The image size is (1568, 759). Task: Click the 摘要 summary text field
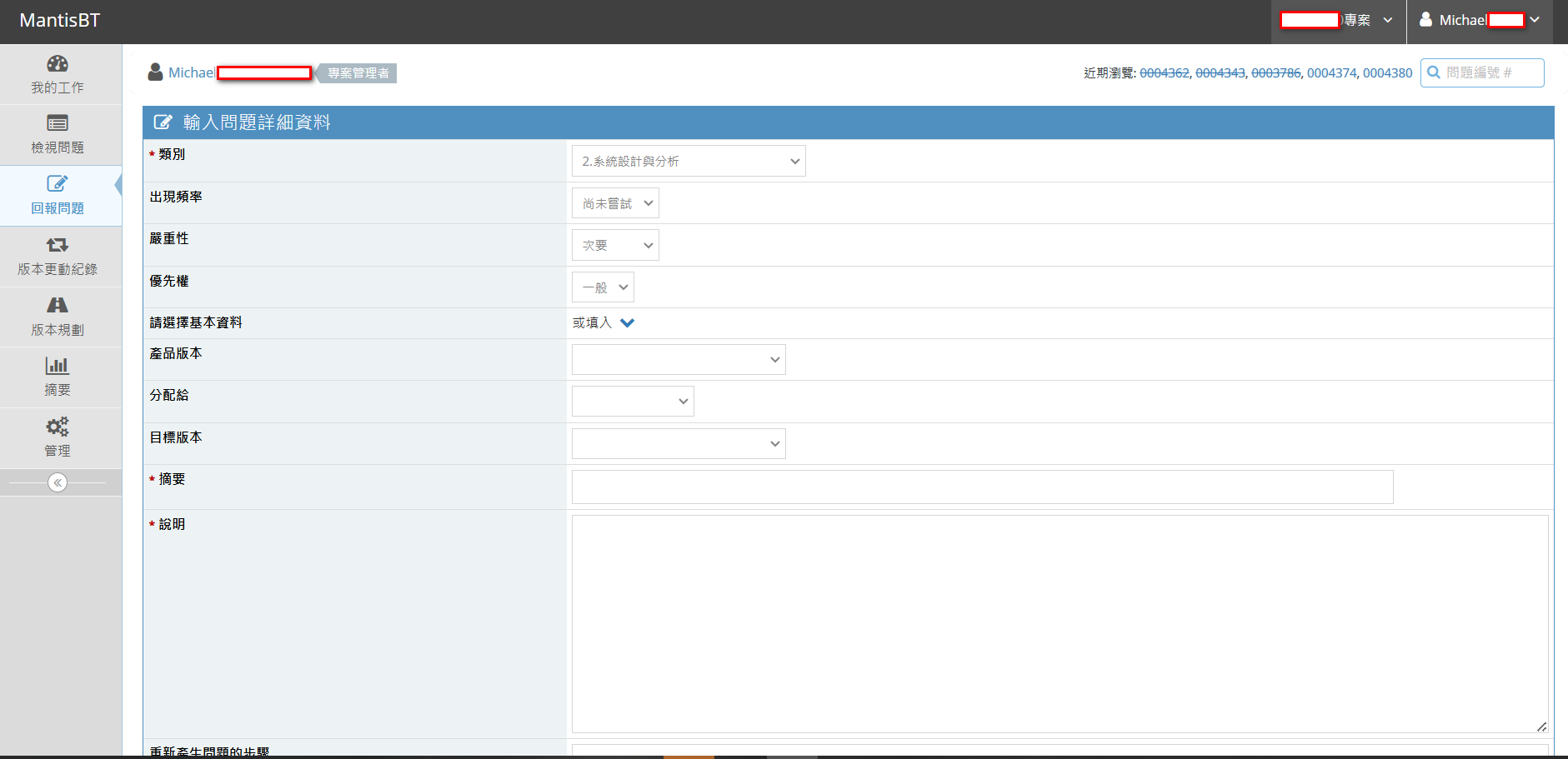982,487
